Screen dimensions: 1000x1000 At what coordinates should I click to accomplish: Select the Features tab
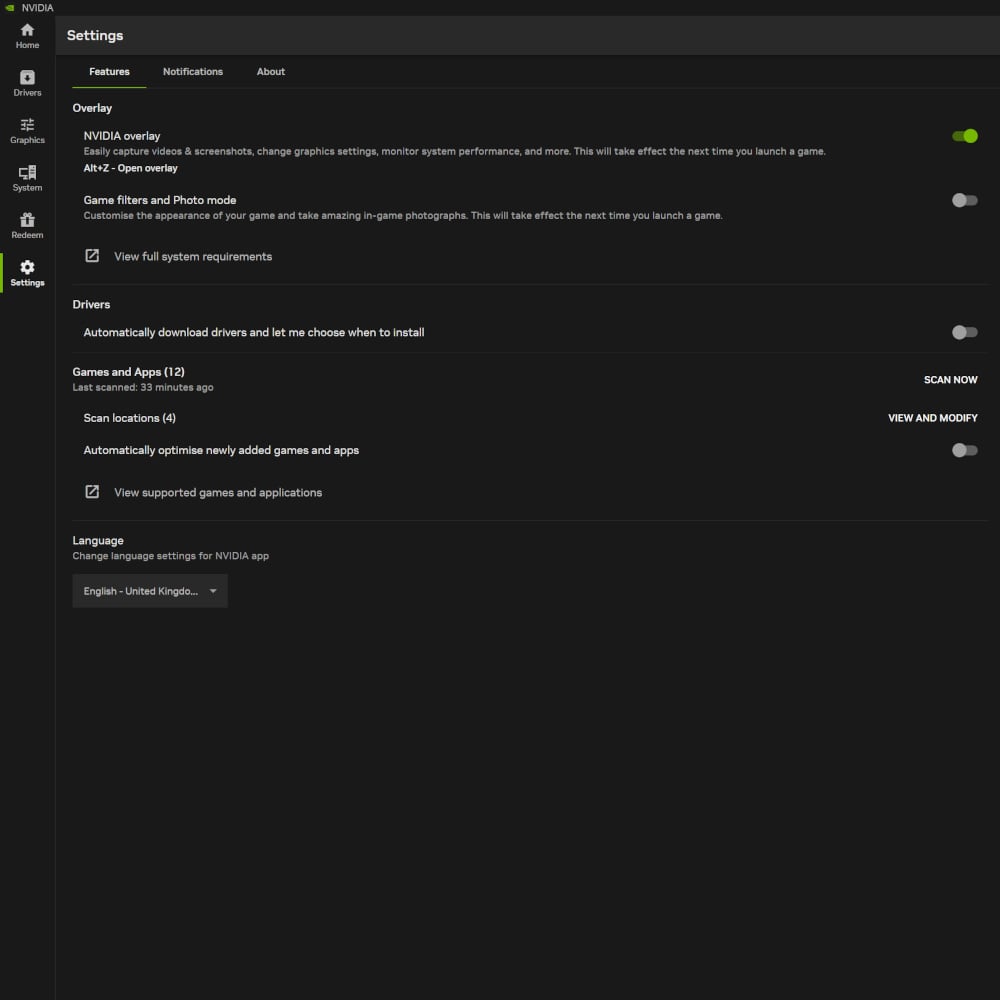tap(108, 71)
